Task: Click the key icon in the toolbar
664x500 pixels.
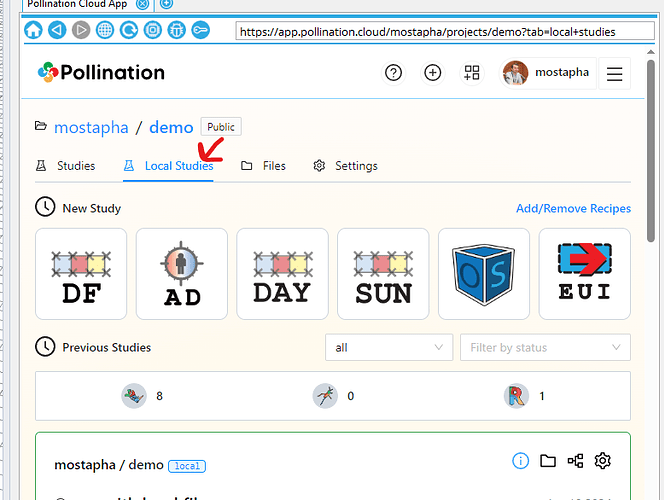Action: pos(201,30)
